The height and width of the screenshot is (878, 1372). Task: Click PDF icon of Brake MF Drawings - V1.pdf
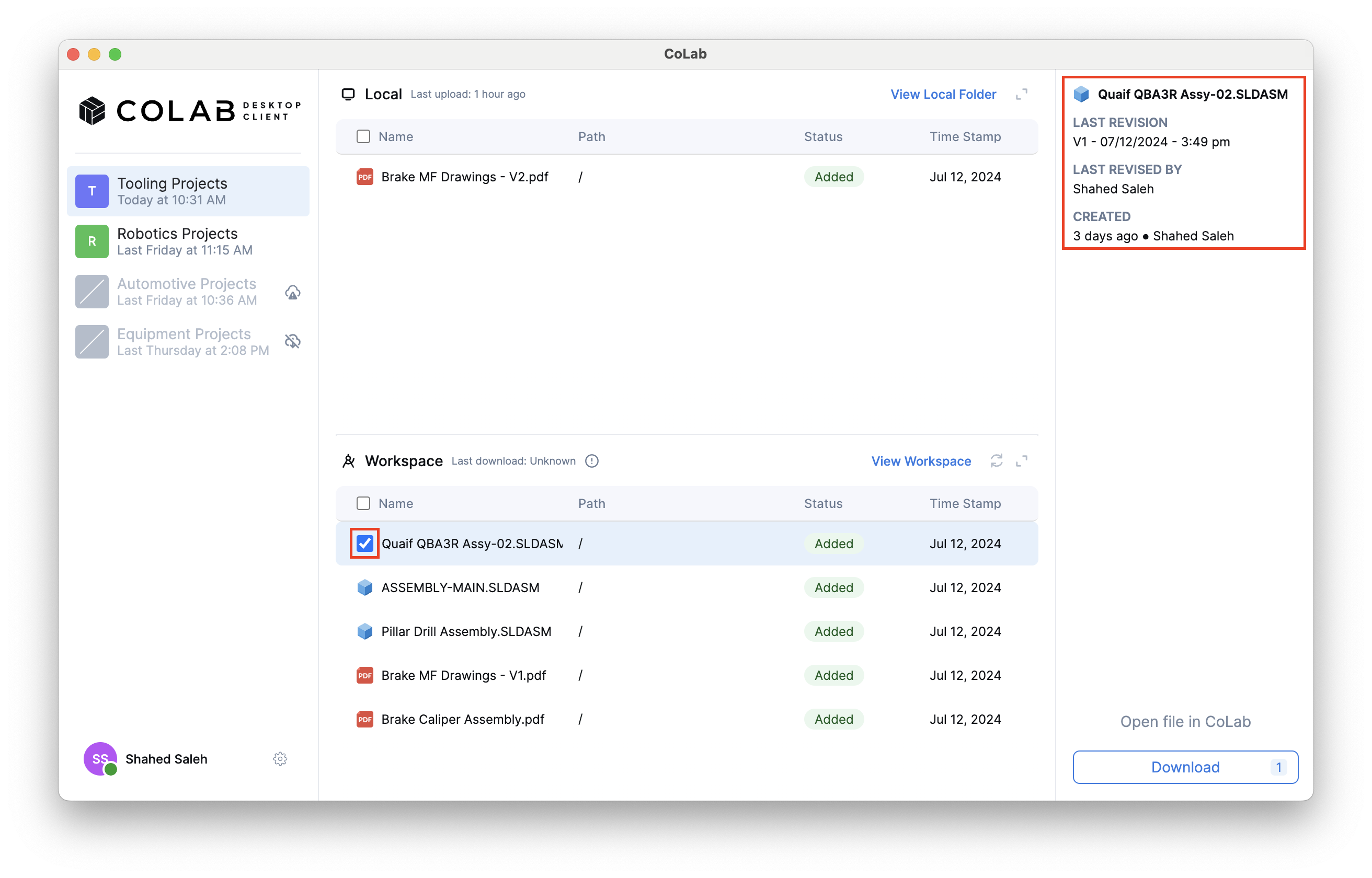[x=365, y=675]
